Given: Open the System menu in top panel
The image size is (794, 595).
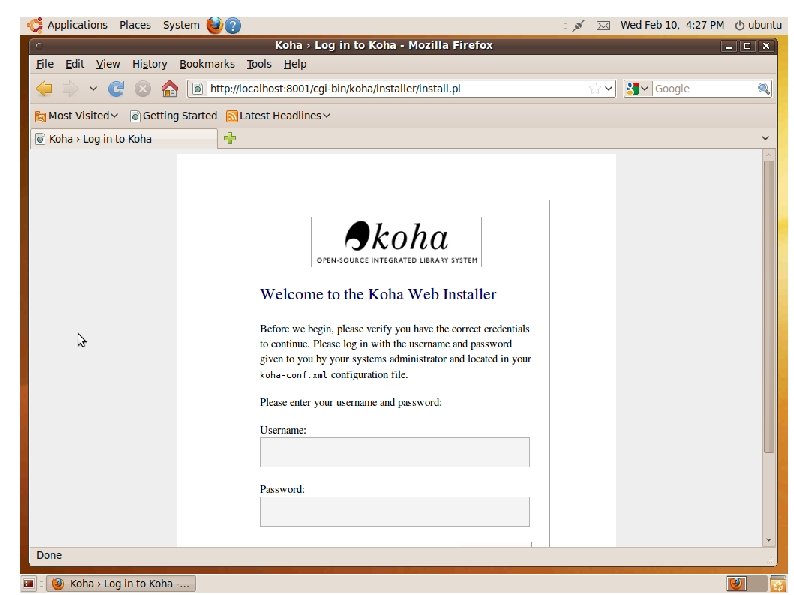Looking at the screenshot, I should click(x=181, y=25).
